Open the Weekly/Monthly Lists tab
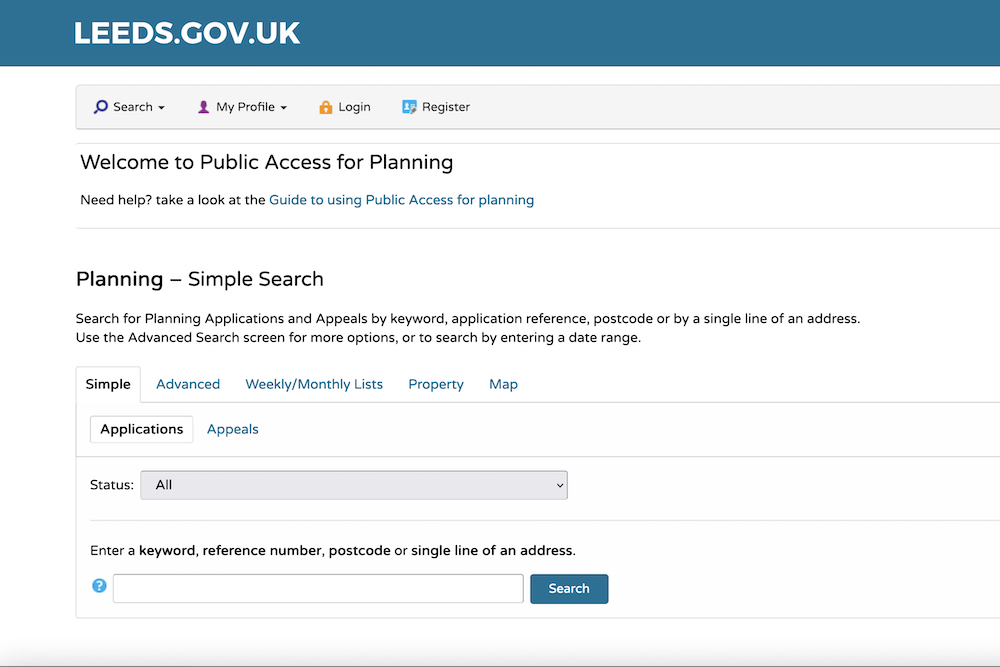The image size is (1000, 667). point(314,384)
